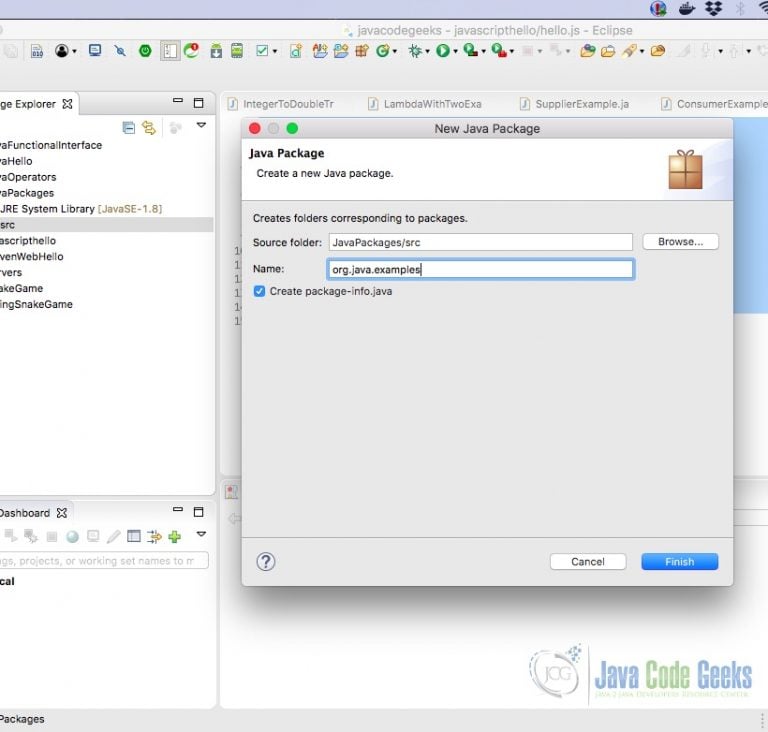Minimize the Package Explorer view

pyautogui.click(x=178, y=100)
